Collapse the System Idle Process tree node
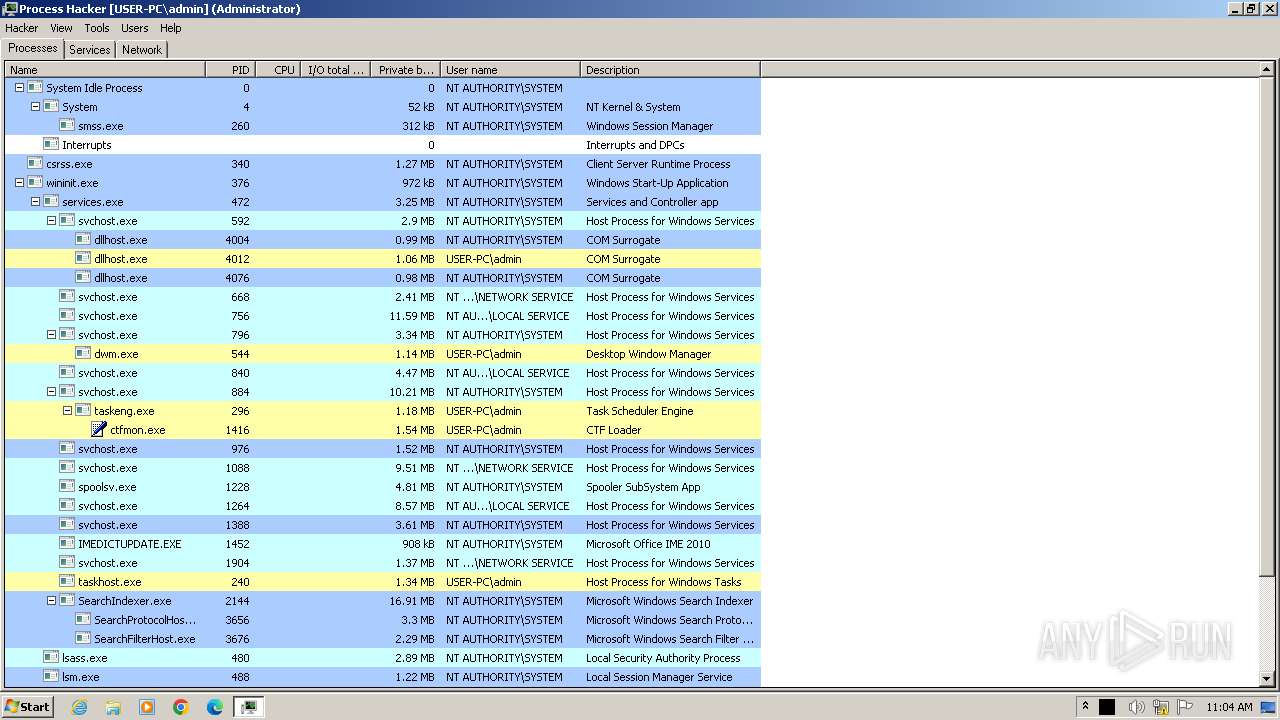 tap(19, 88)
